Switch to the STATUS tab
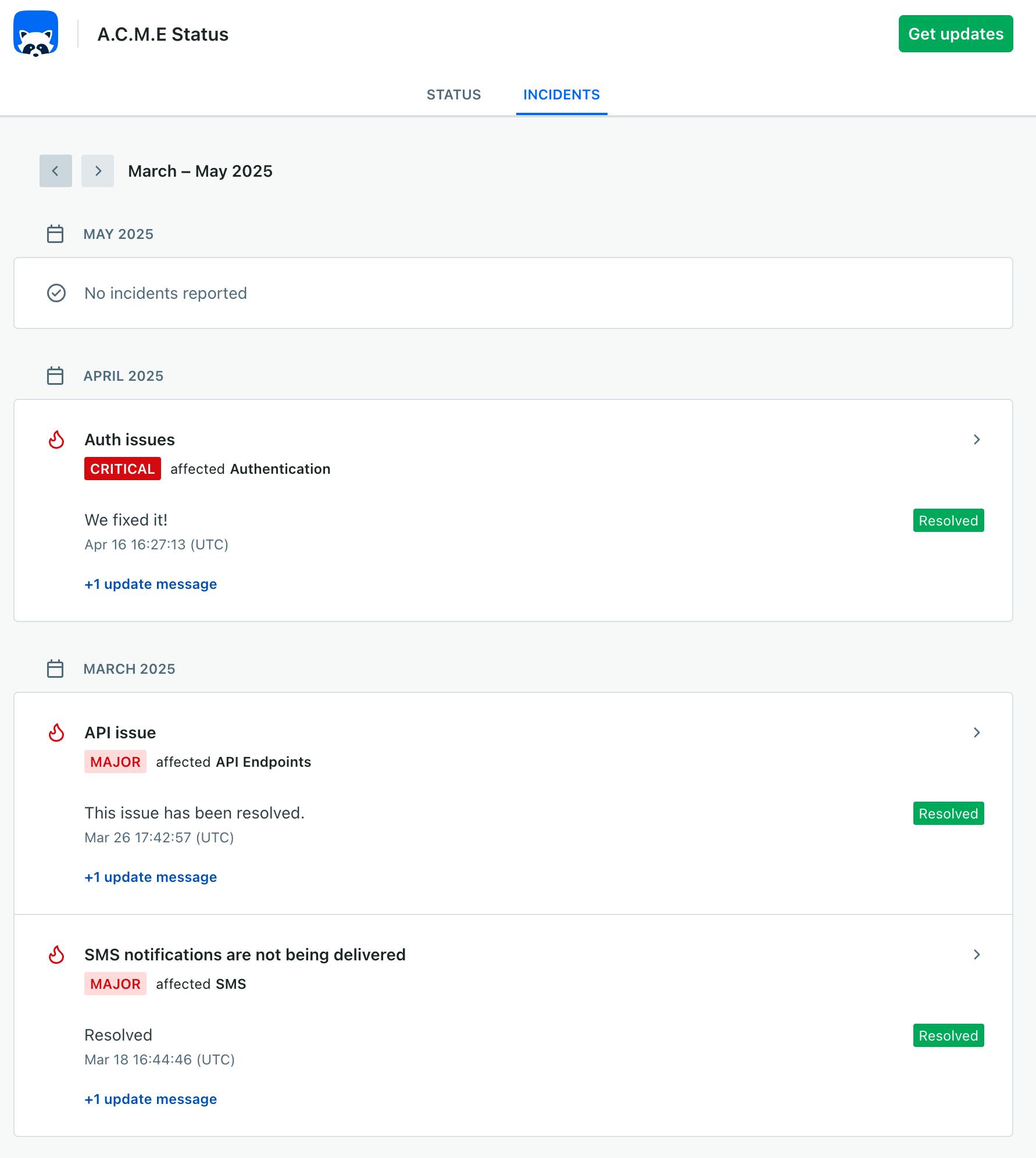The height and width of the screenshot is (1158, 1036). 454,95
